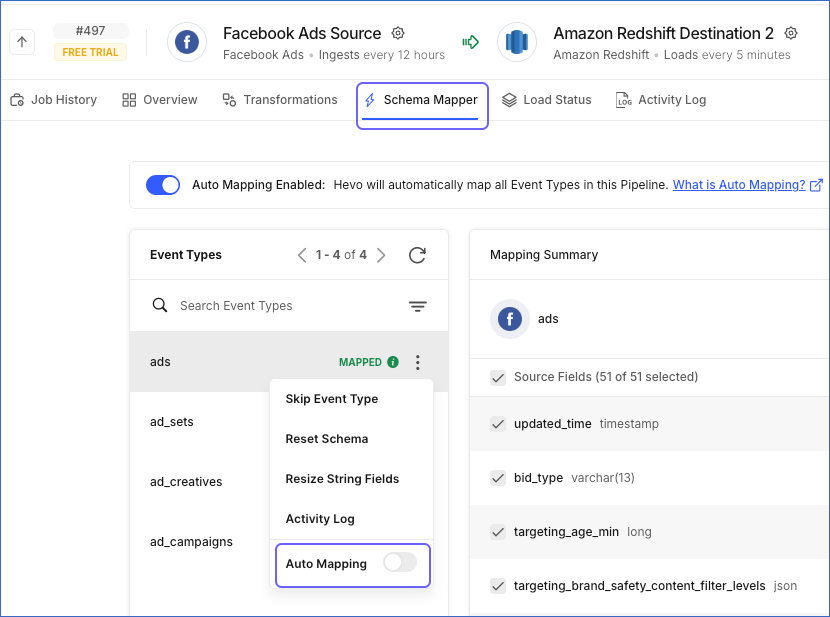Uncheck the bid_type field checkbox
The width and height of the screenshot is (830, 617).
[498, 478]
